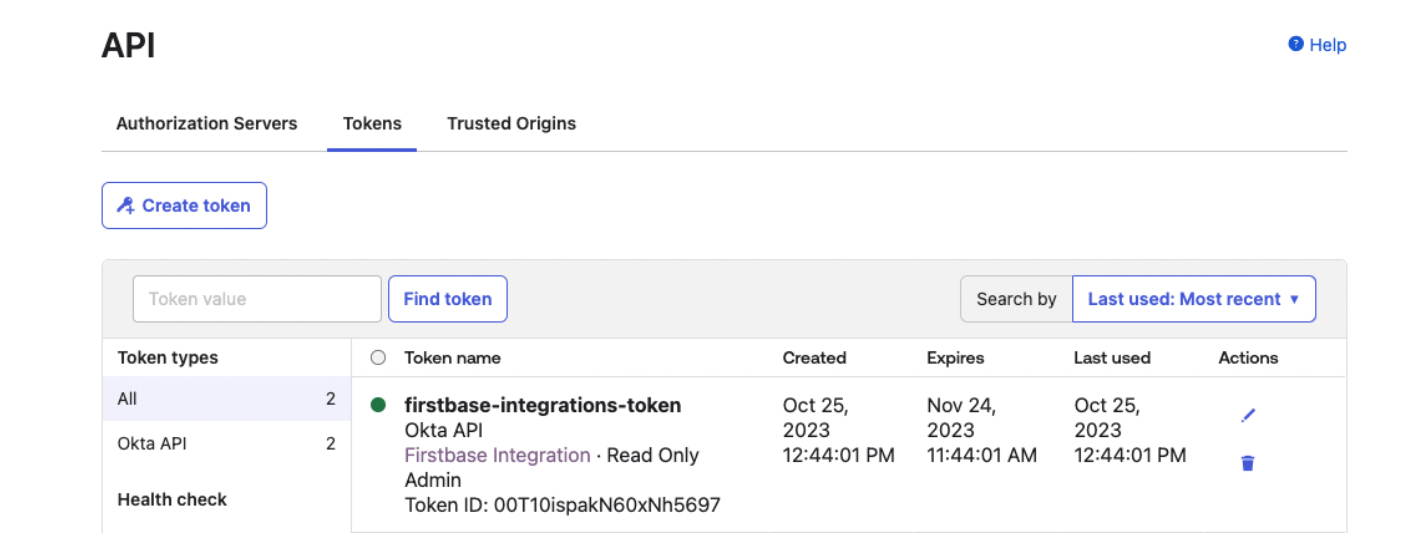Click the Create token button
Screen dimensions: 1408x540
pos(184,205)
